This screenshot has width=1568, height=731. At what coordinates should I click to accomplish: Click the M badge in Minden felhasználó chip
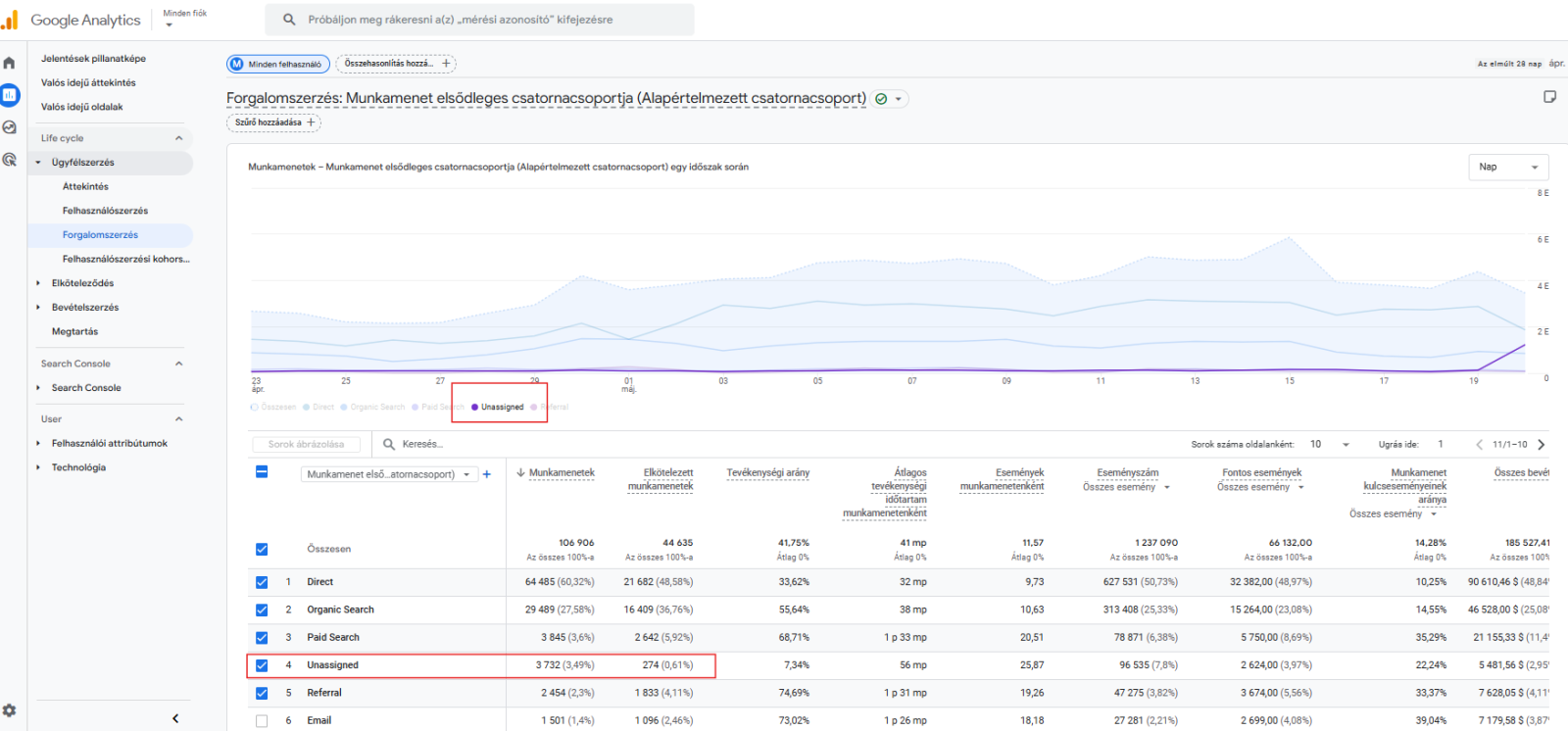[x=236, y=64]
